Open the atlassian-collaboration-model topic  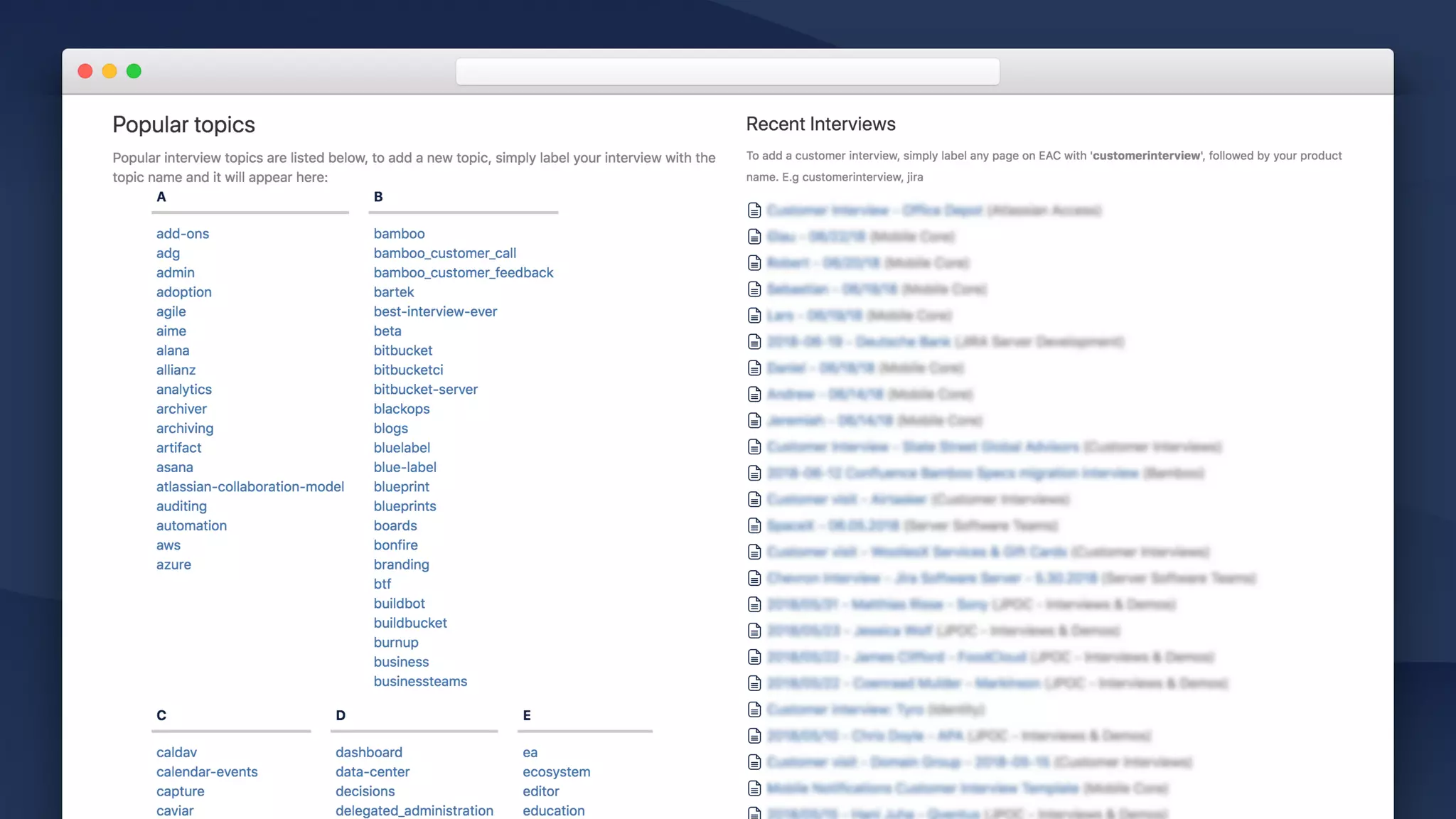click(x=250, y=487)
